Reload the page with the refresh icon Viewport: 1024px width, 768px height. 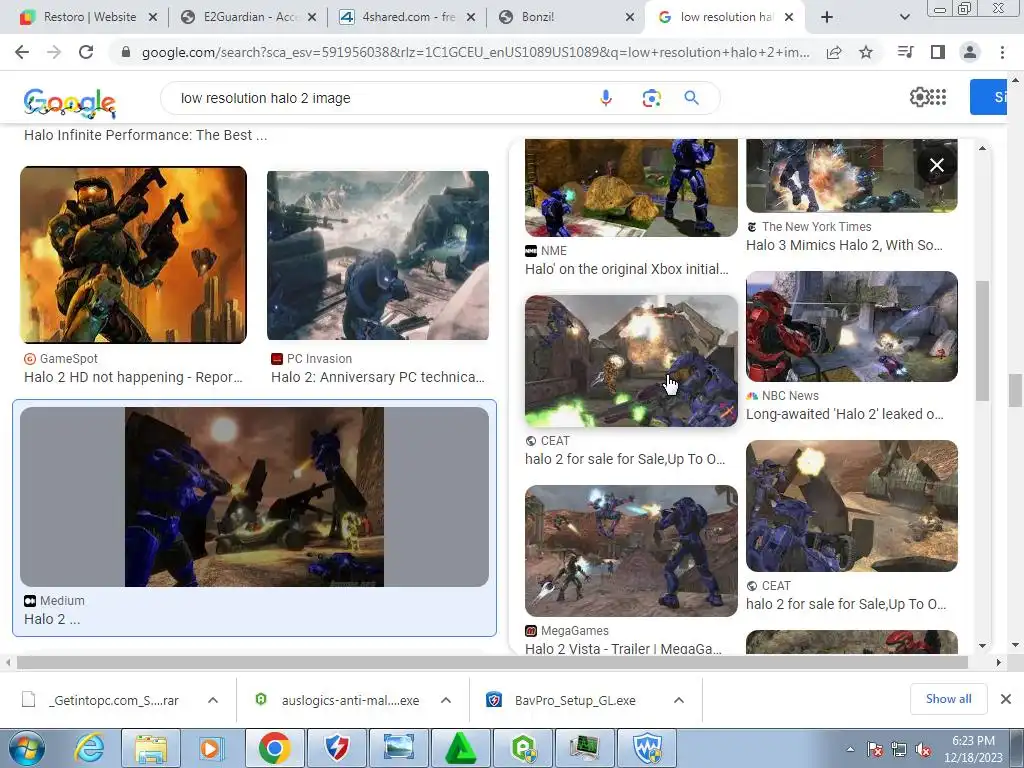coord(86,52)
